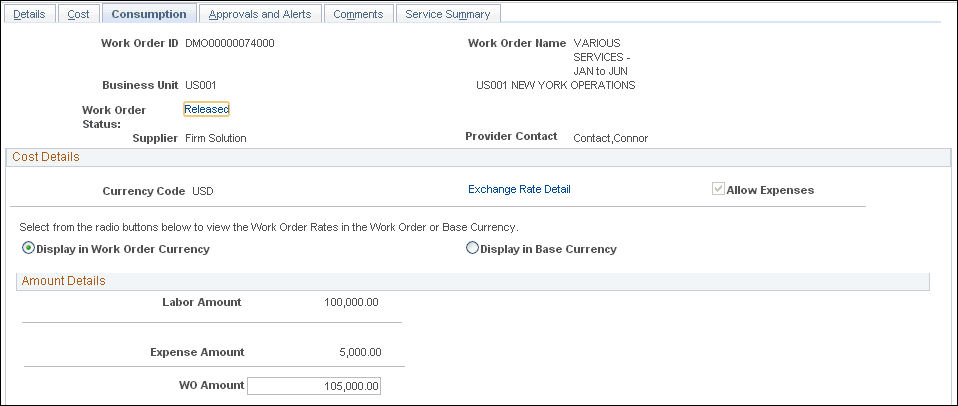Go to Approvals and Alerts tab

point(260,14)
